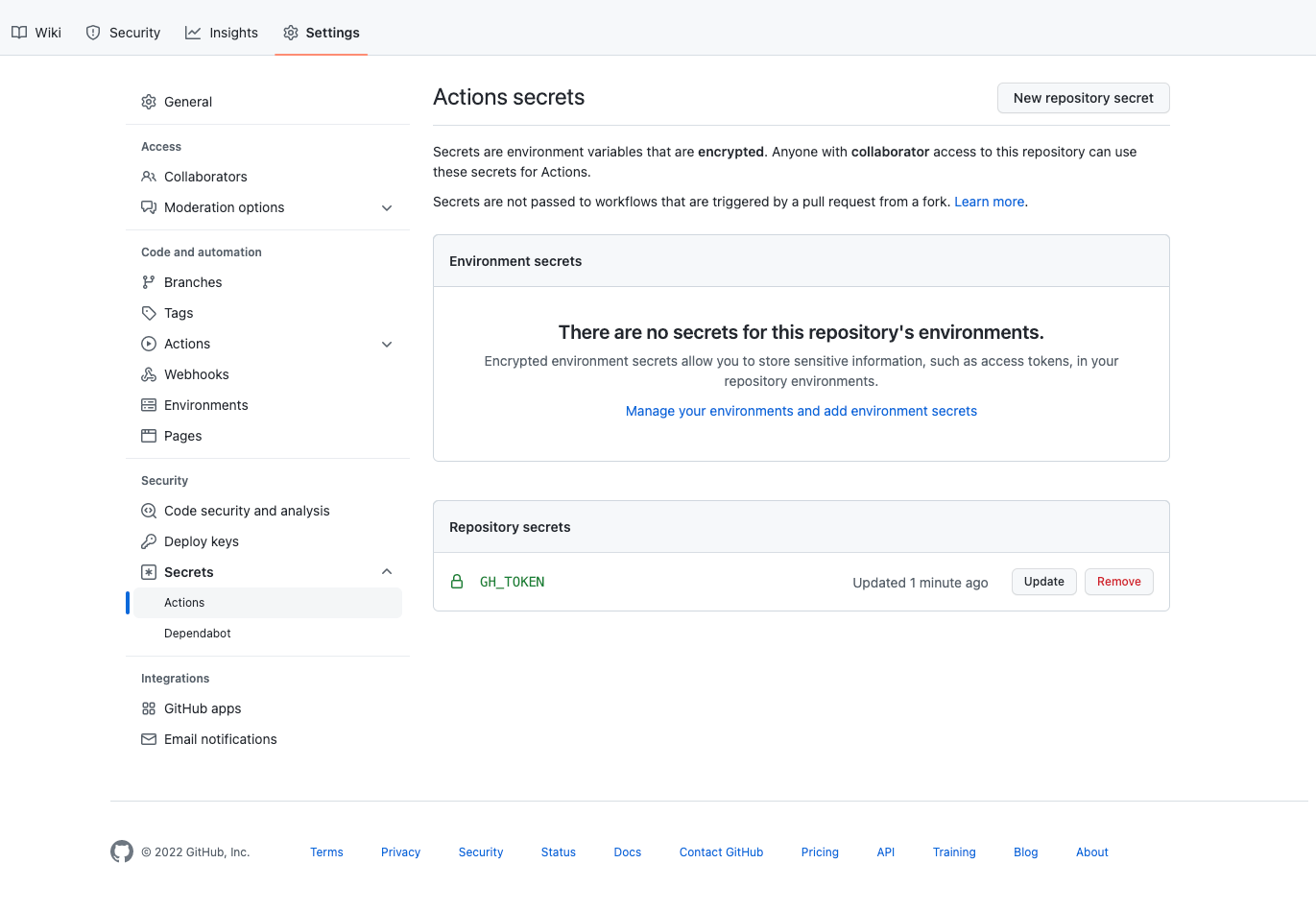Click the Branches git-branch icon
The image size is (1316, 911).
click(149, 282)
